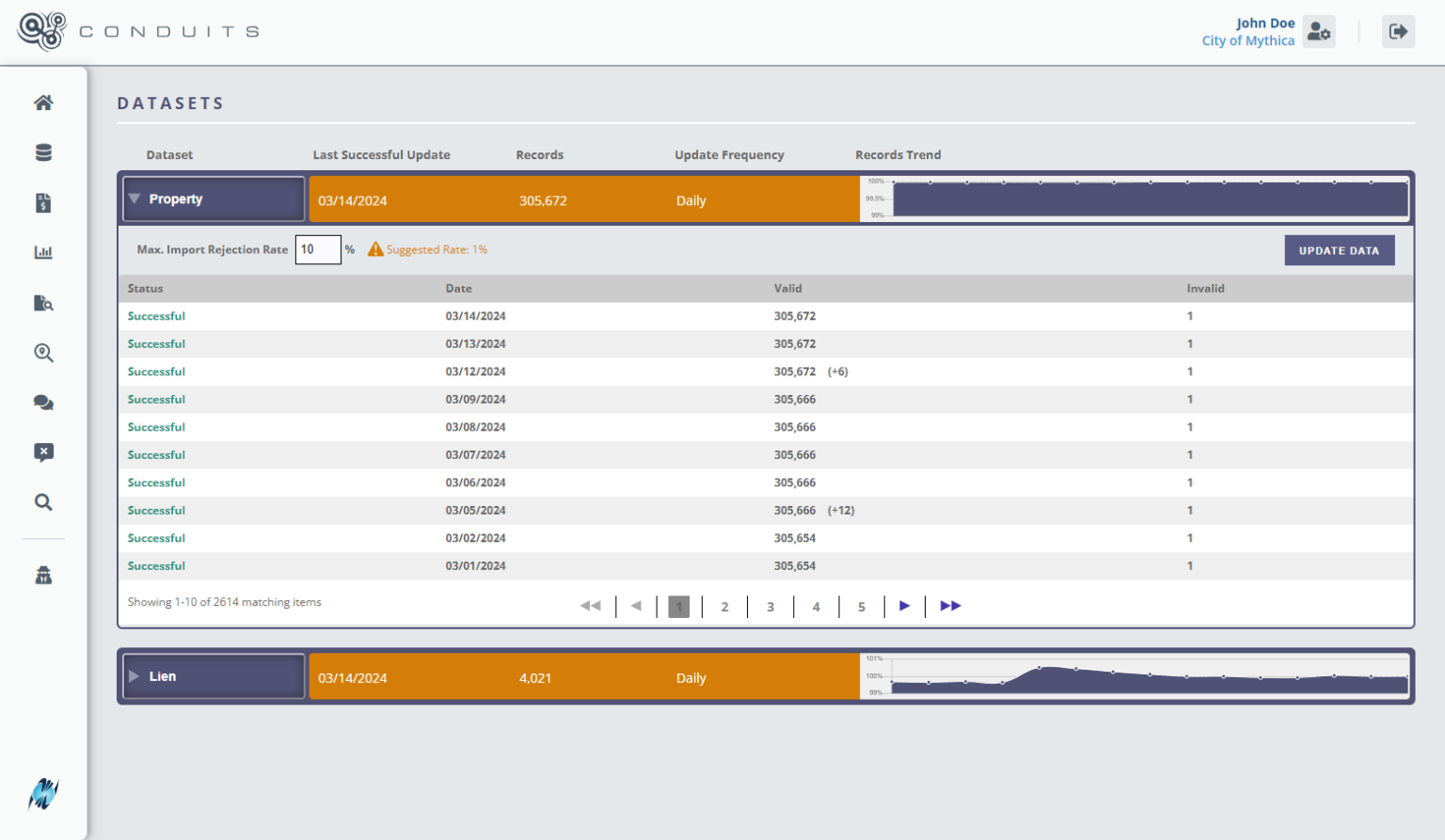The width and height of the screenshot is (1445, 840).
Task: Click the database datasets sidebar icon
Action: tap(43, 152)
